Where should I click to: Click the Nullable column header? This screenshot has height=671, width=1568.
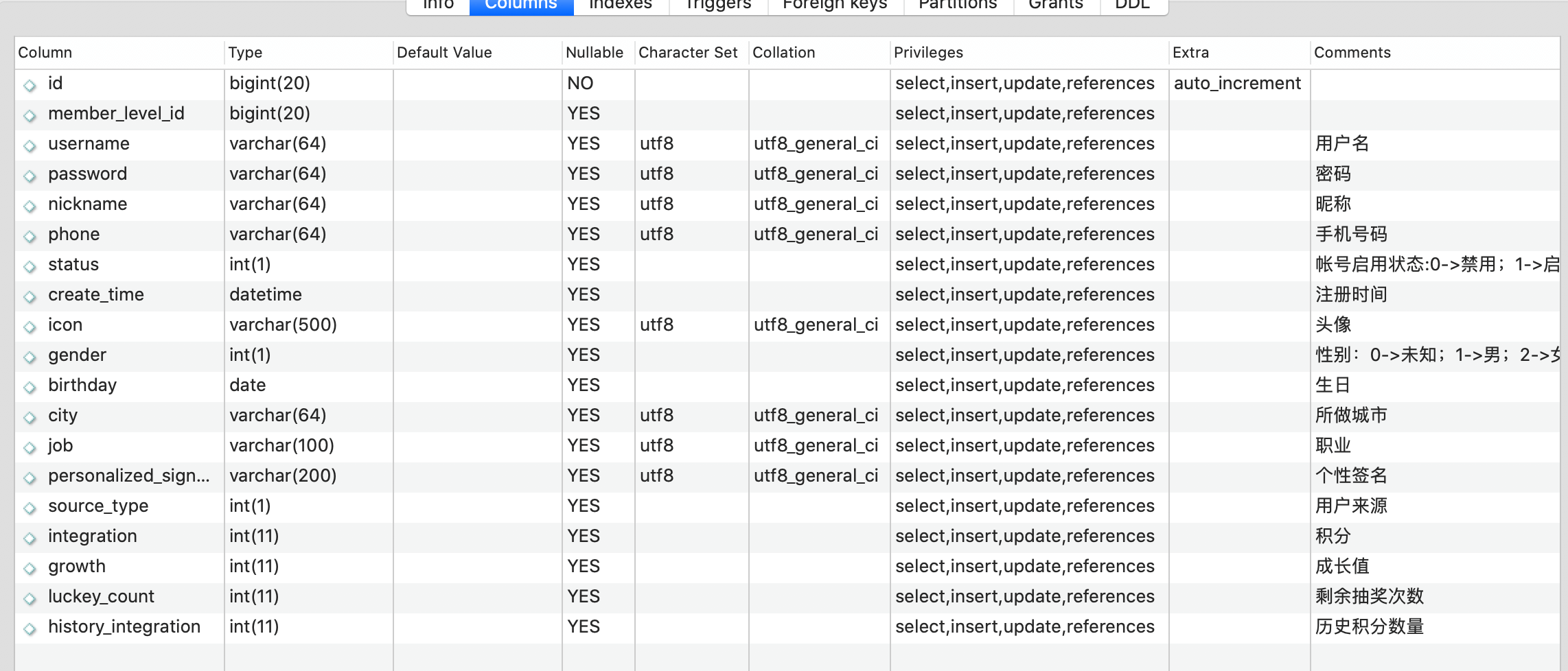(x=594, y=53)
